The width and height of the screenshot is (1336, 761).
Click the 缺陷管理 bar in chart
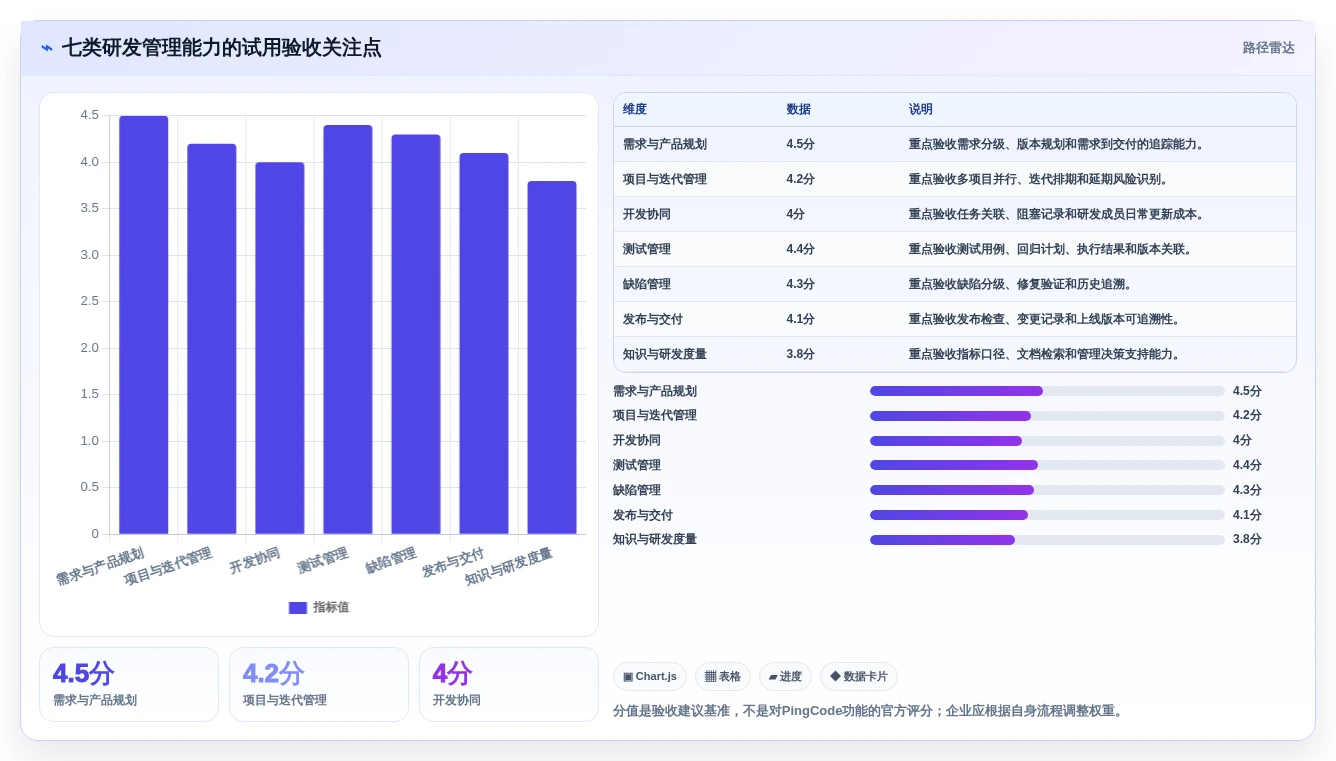[x=416, y=334]
